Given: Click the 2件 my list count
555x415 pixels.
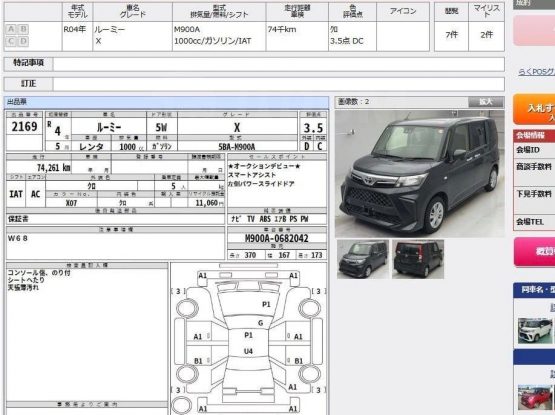Looking at the screenshot, I should (486, 35).
